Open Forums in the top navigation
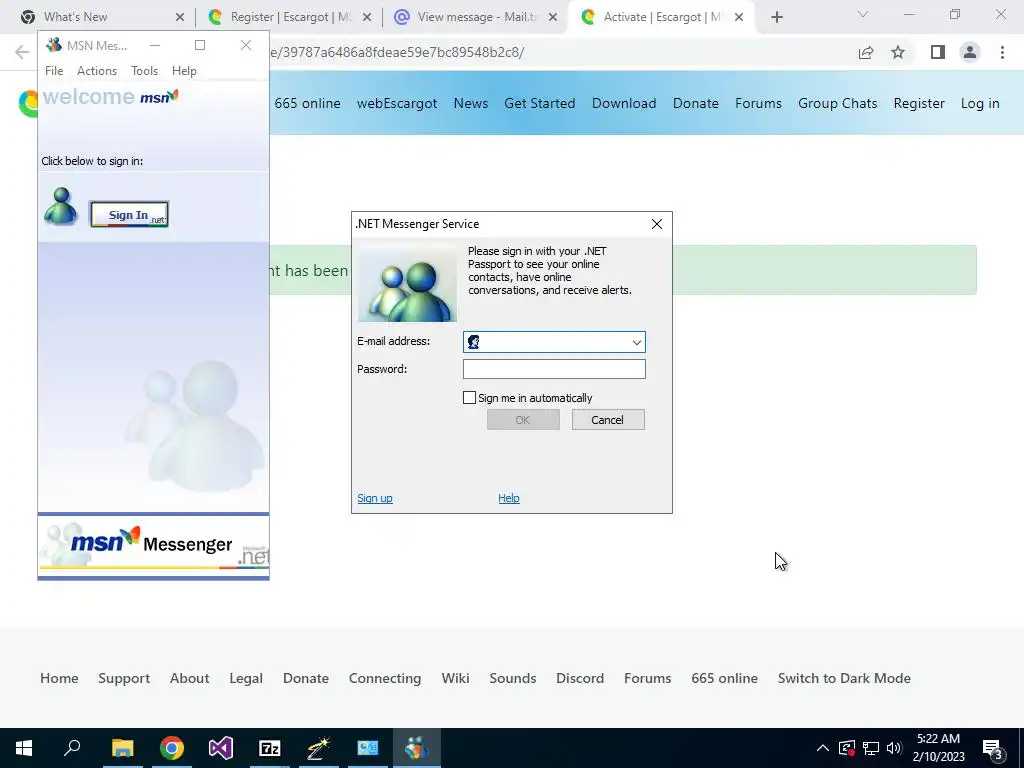 [x=758, y=103]
